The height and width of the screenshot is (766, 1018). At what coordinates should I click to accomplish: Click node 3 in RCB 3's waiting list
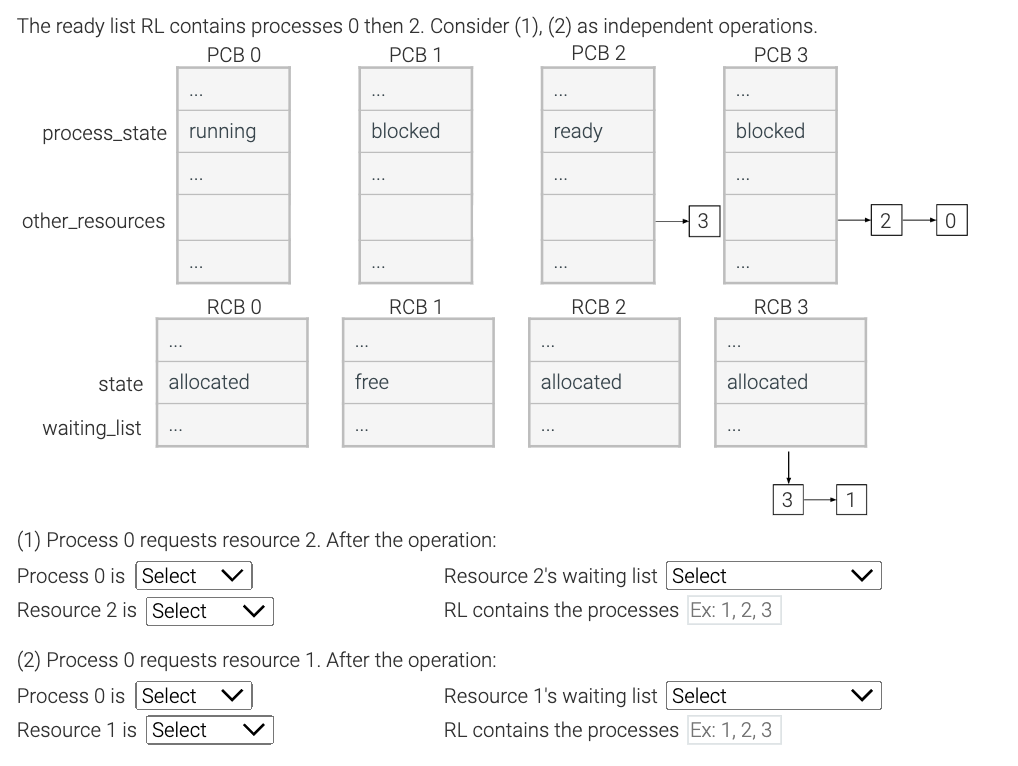click(786, 498)
